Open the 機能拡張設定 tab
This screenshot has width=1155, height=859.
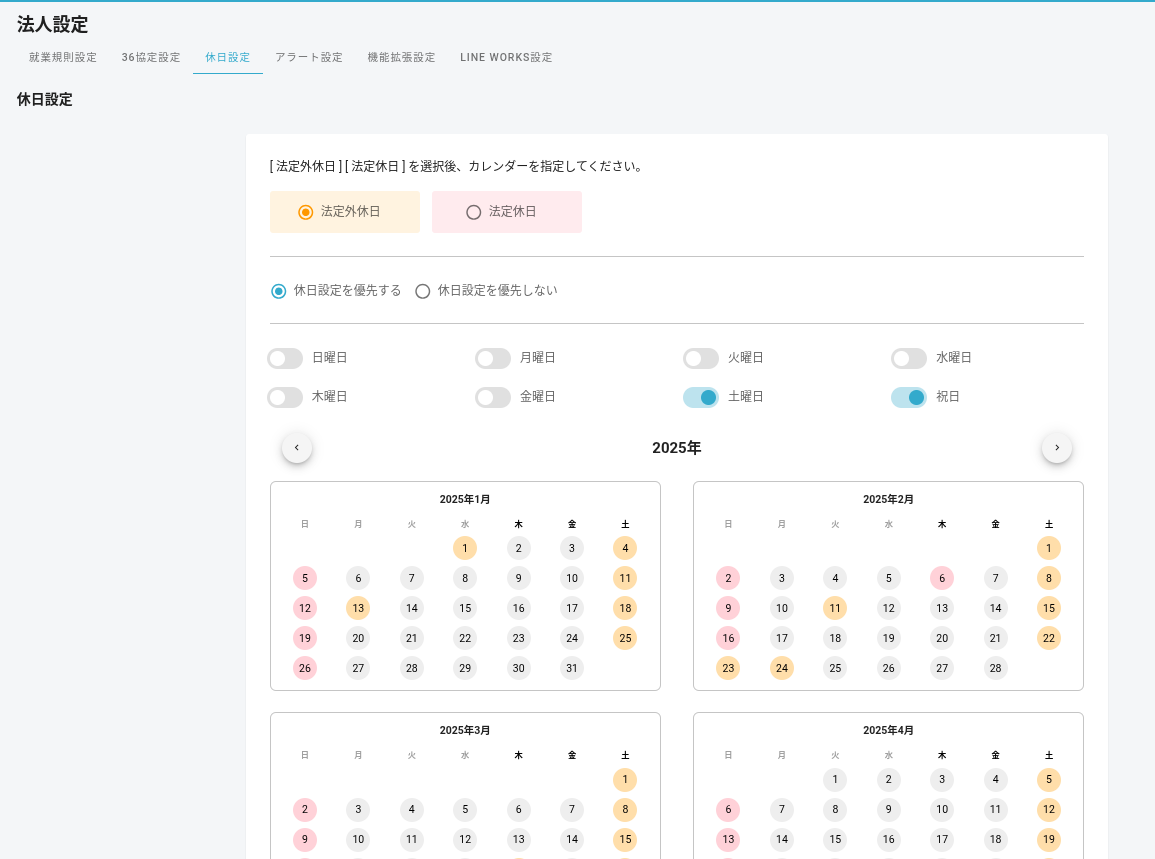[401, 57]
